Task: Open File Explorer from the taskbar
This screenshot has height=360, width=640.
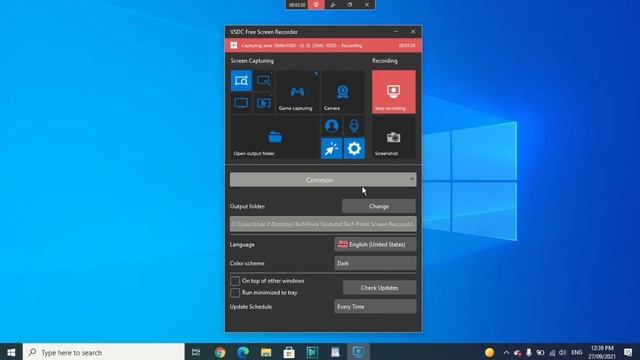Action: tap(266, 352)
